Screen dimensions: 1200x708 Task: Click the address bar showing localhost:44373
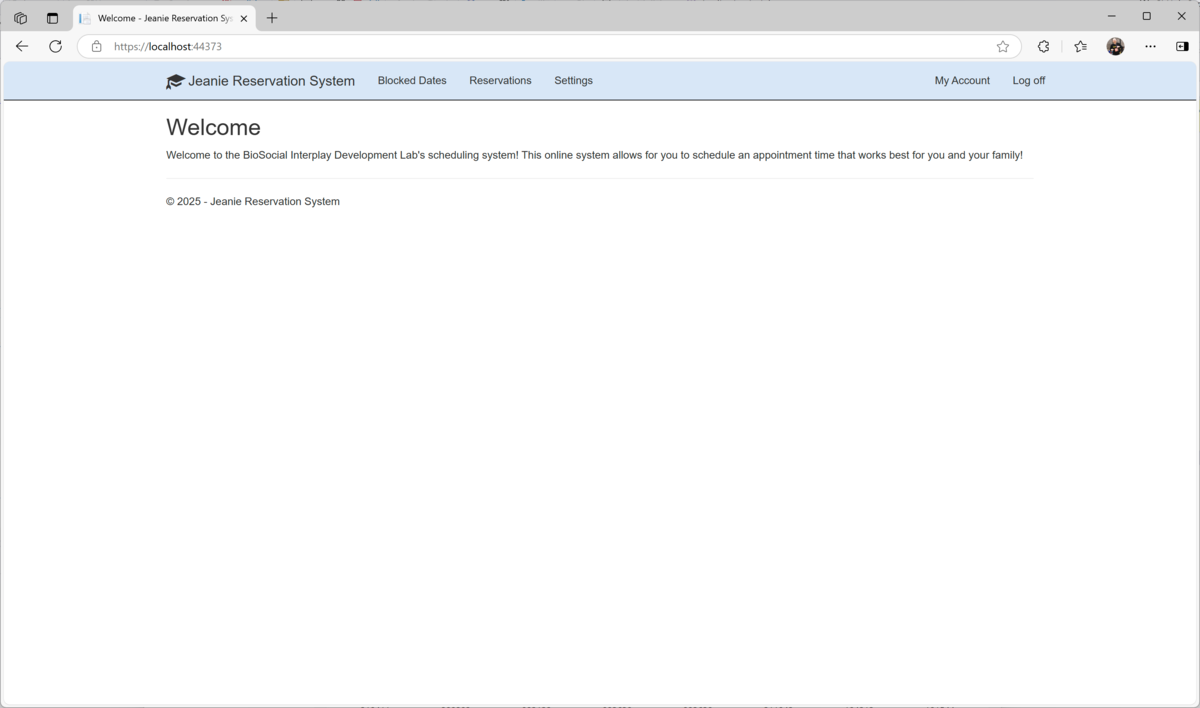tap(548, 46)
